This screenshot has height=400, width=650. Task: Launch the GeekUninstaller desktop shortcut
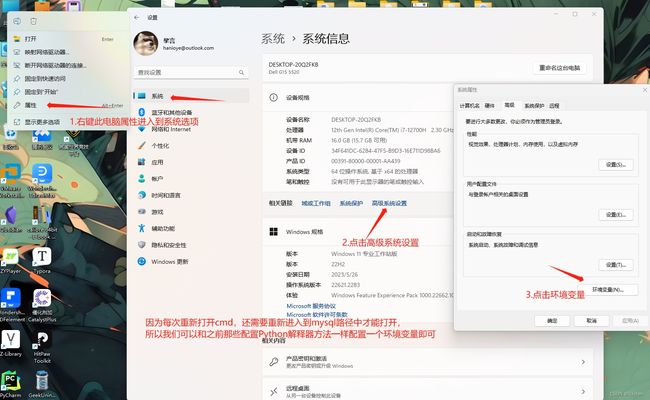tap(42, 384)
